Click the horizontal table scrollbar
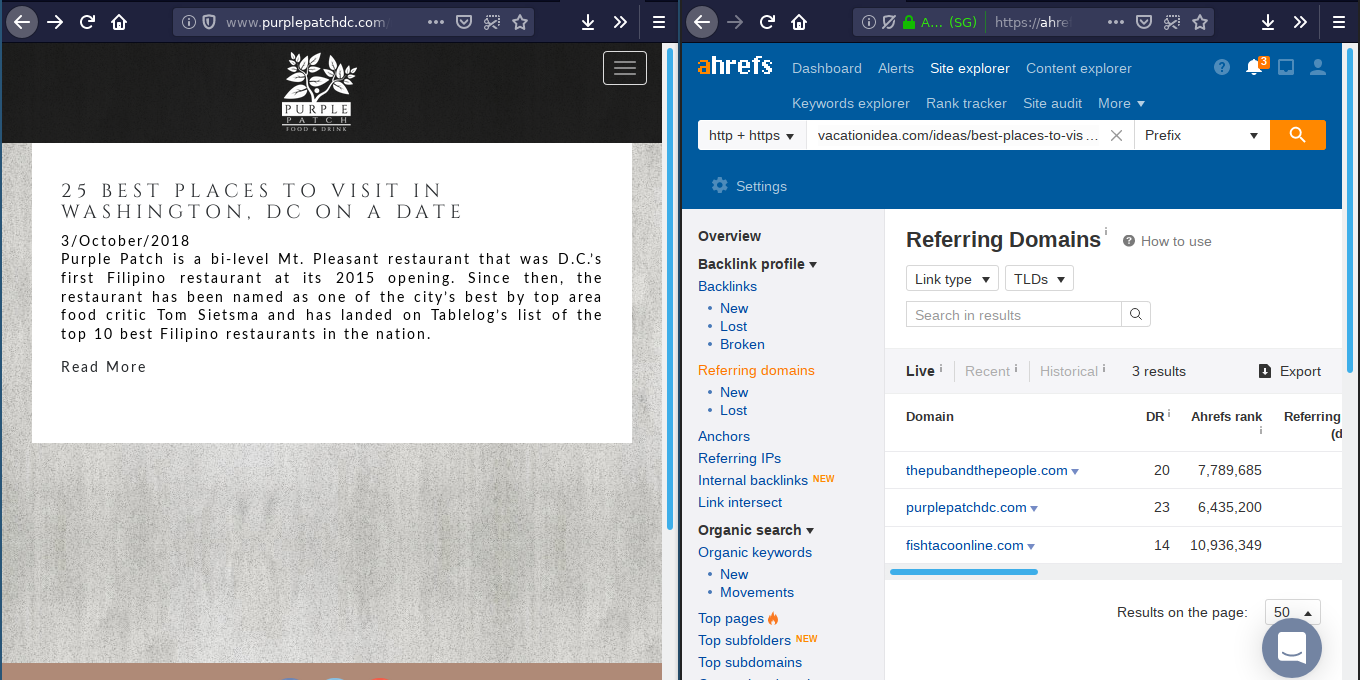This screenshot has width=1360, height=680. click(964, 572)
